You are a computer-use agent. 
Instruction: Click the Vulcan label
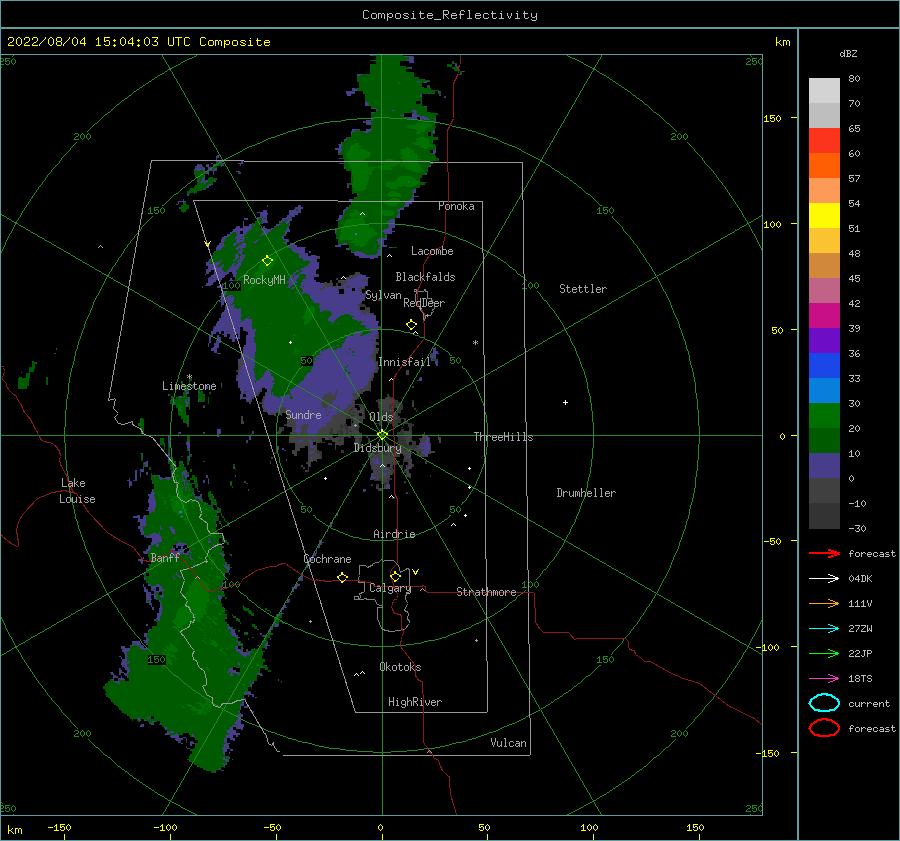(508, 743)
